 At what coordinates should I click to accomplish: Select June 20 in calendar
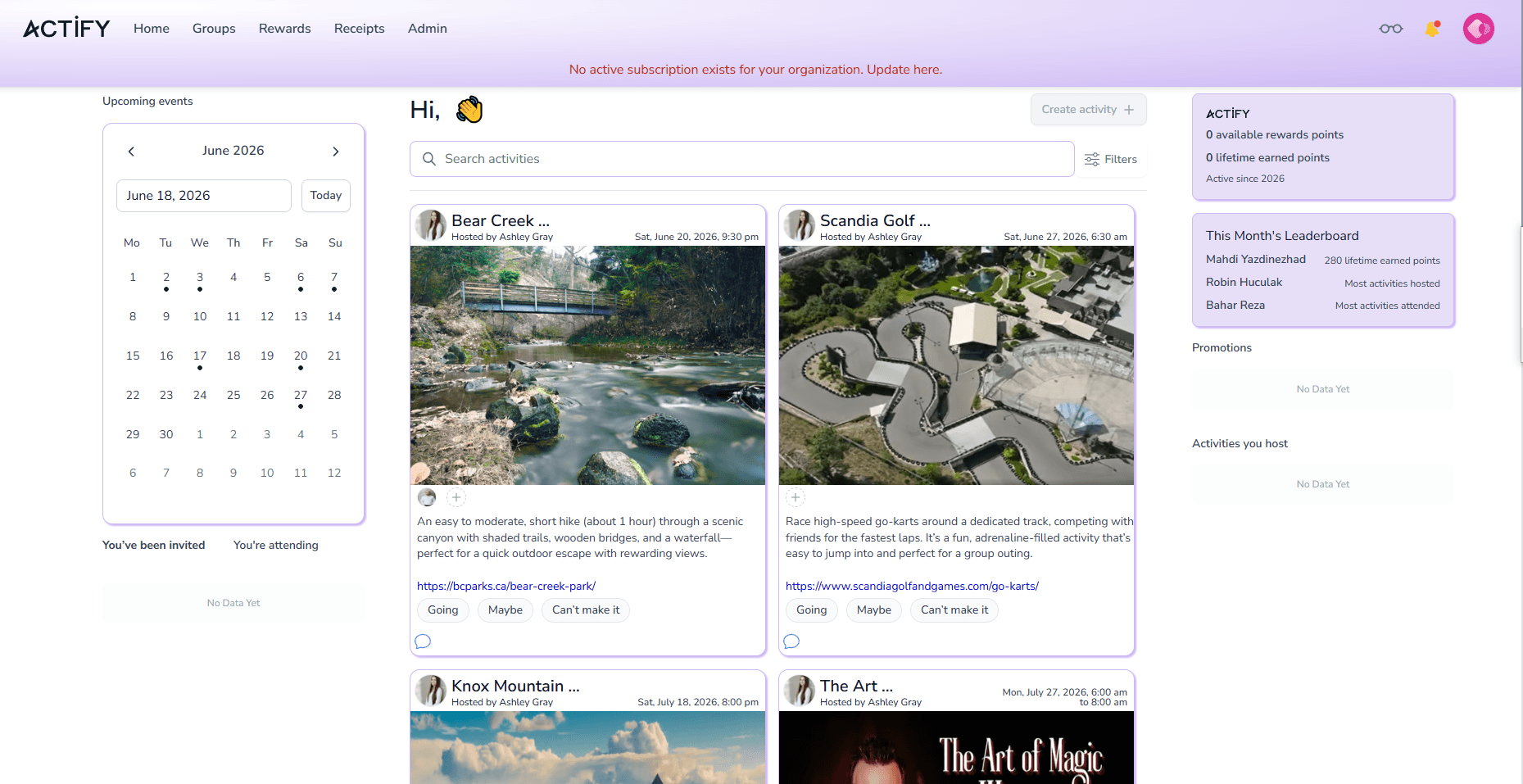pos(301,356)
